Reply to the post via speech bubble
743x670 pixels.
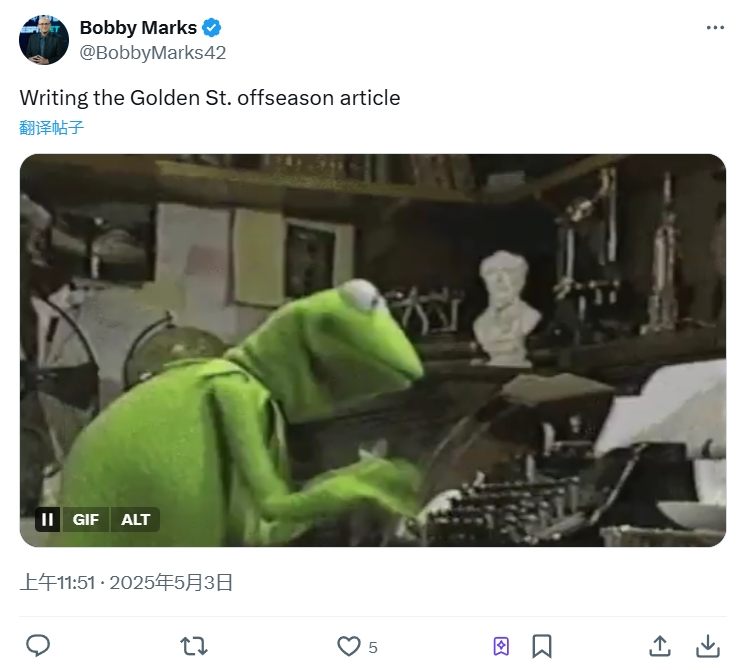pos(38,646)
